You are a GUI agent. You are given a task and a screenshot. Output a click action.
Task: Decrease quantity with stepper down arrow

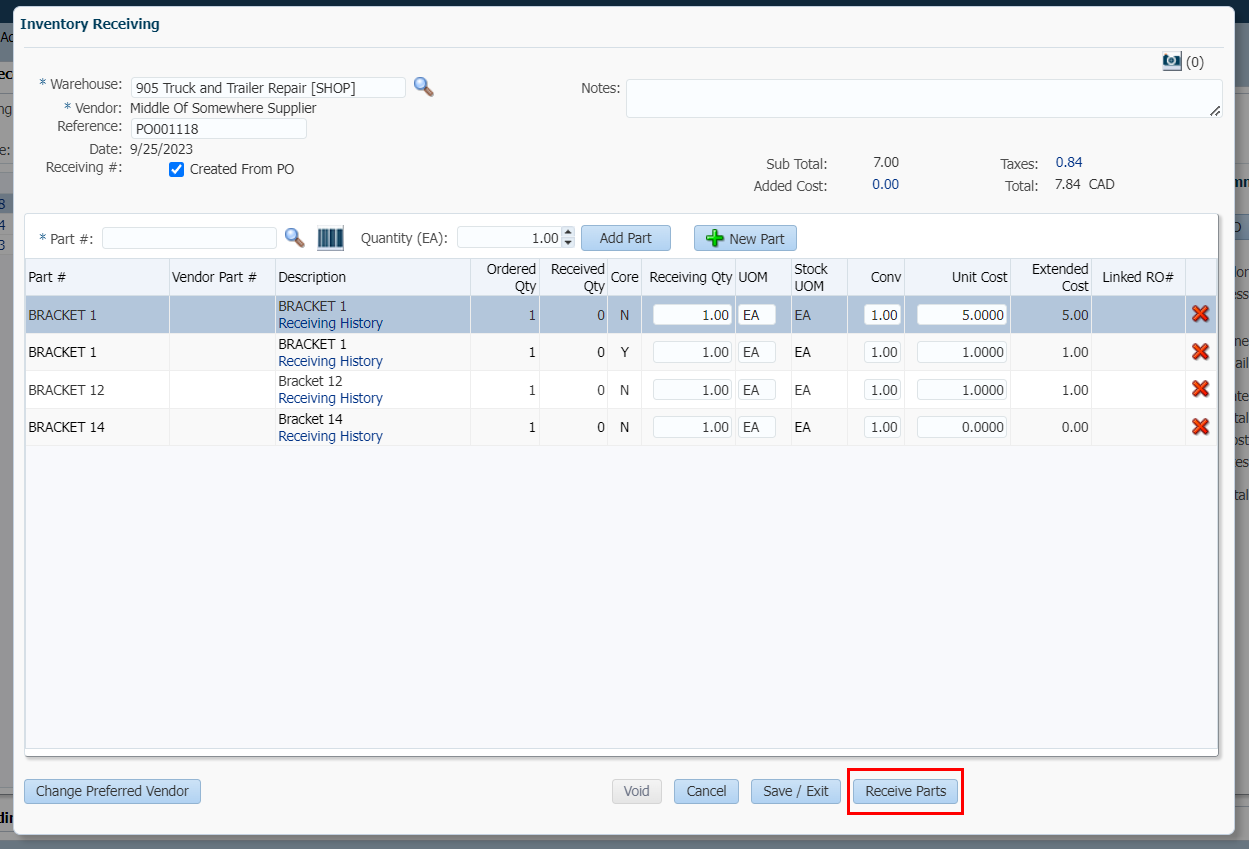(568, 243)
